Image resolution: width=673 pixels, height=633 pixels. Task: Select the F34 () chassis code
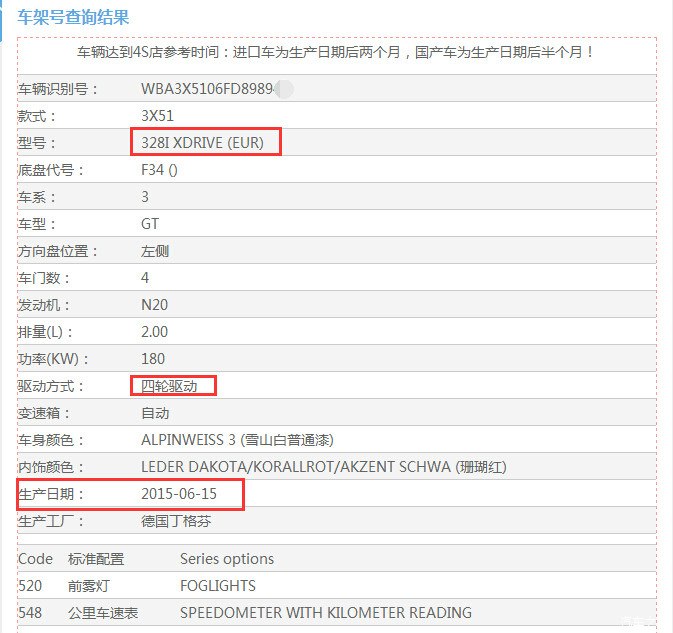tap(159, 170)
